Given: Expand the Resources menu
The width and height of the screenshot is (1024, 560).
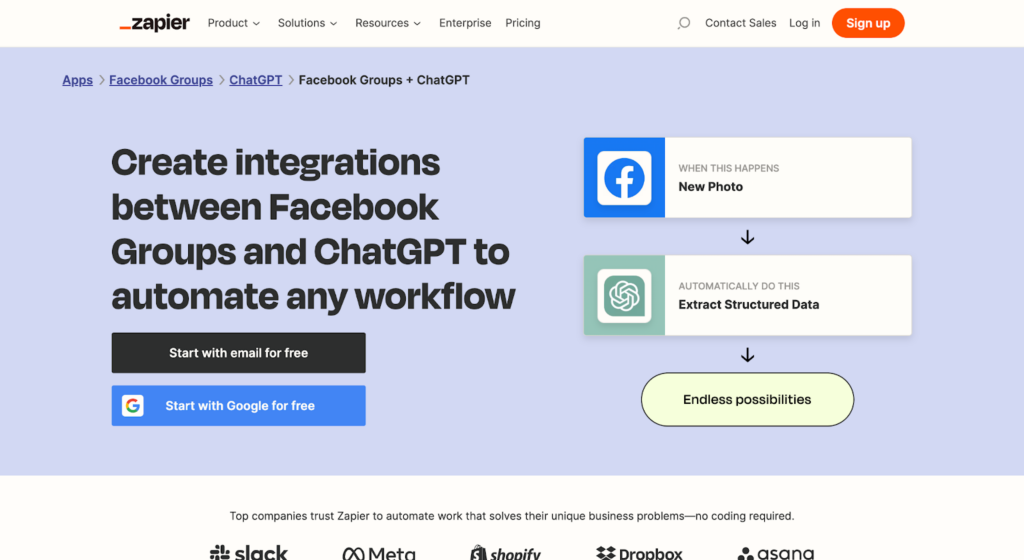Looking at the screenshot, I should click(x=388, y=23).
